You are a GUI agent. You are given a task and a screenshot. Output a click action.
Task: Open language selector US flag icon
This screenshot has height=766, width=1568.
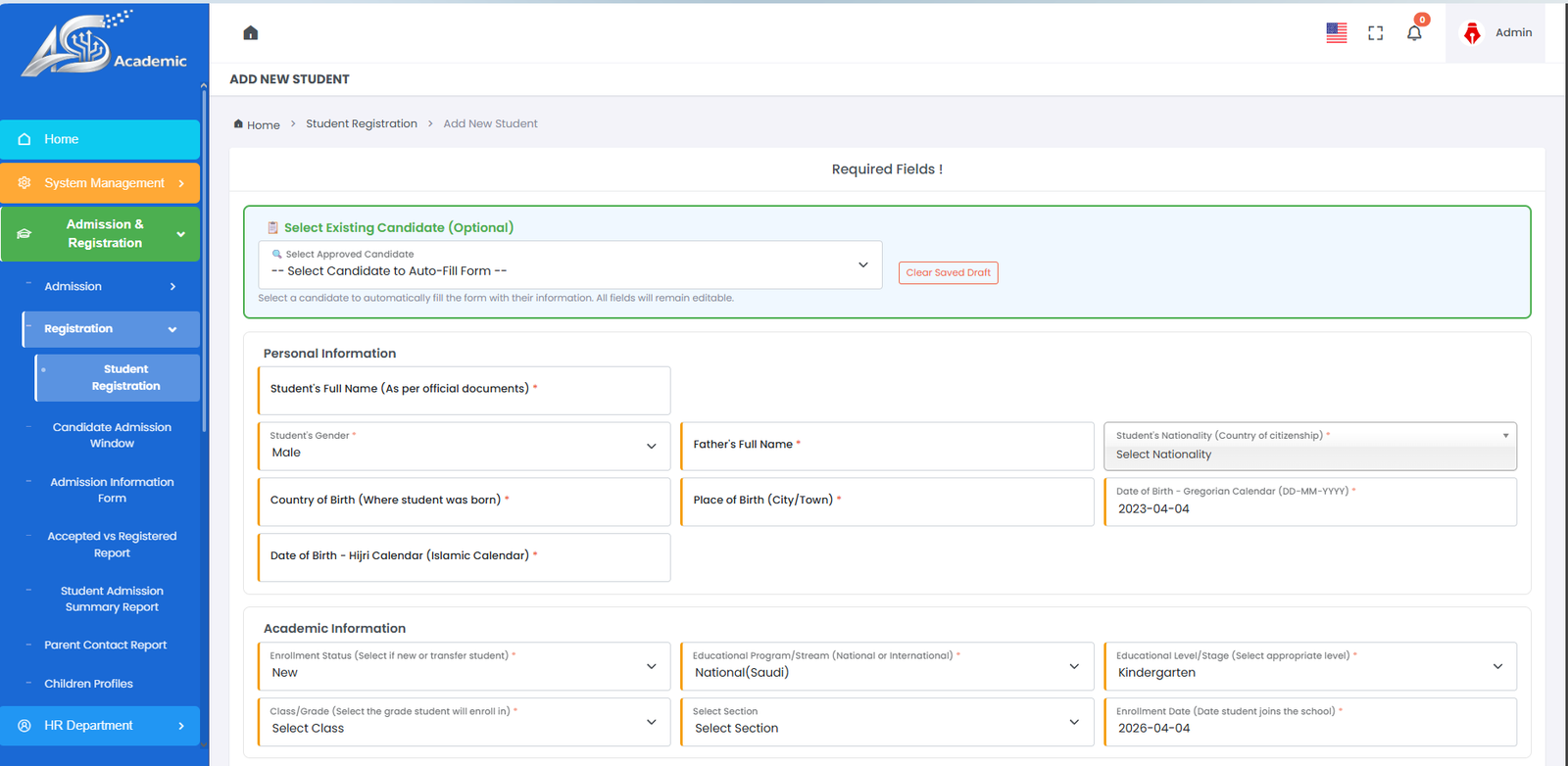[1336, 33]
